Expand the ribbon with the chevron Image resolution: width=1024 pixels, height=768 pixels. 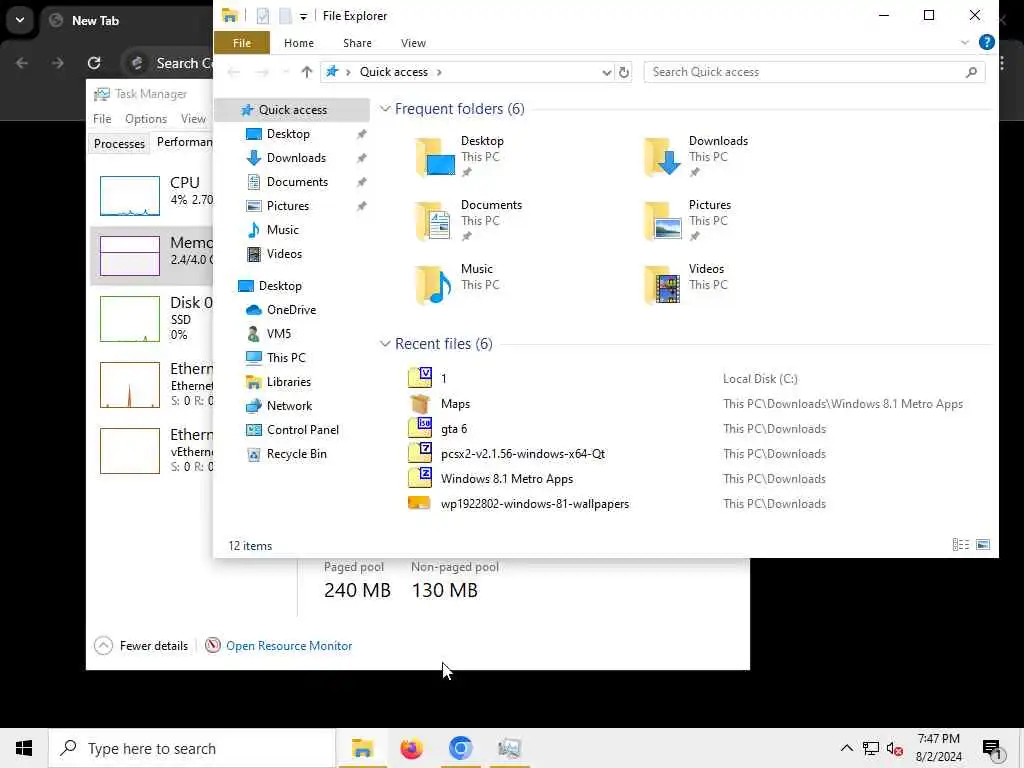tap(965, 42)
